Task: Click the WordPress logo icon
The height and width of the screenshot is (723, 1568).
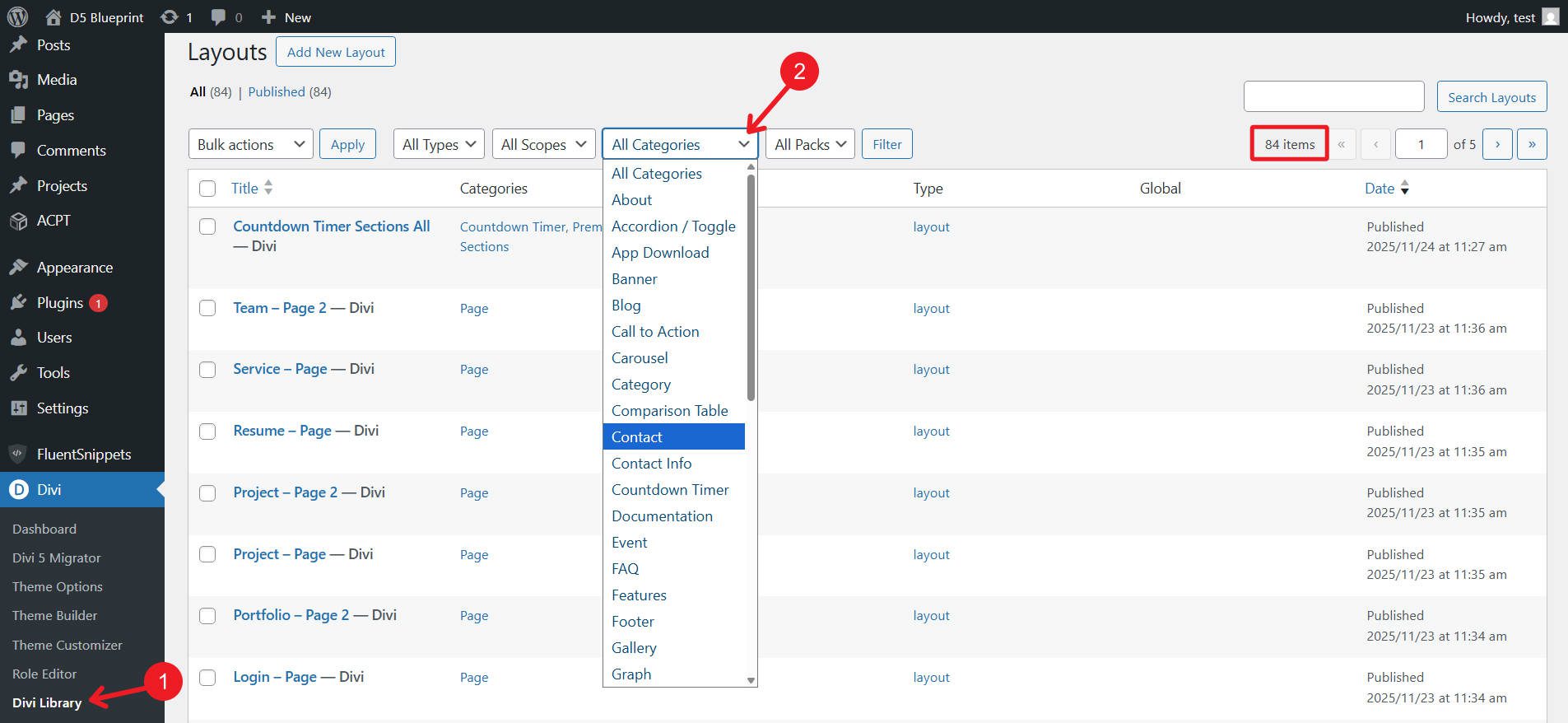Action: (17, 16)
